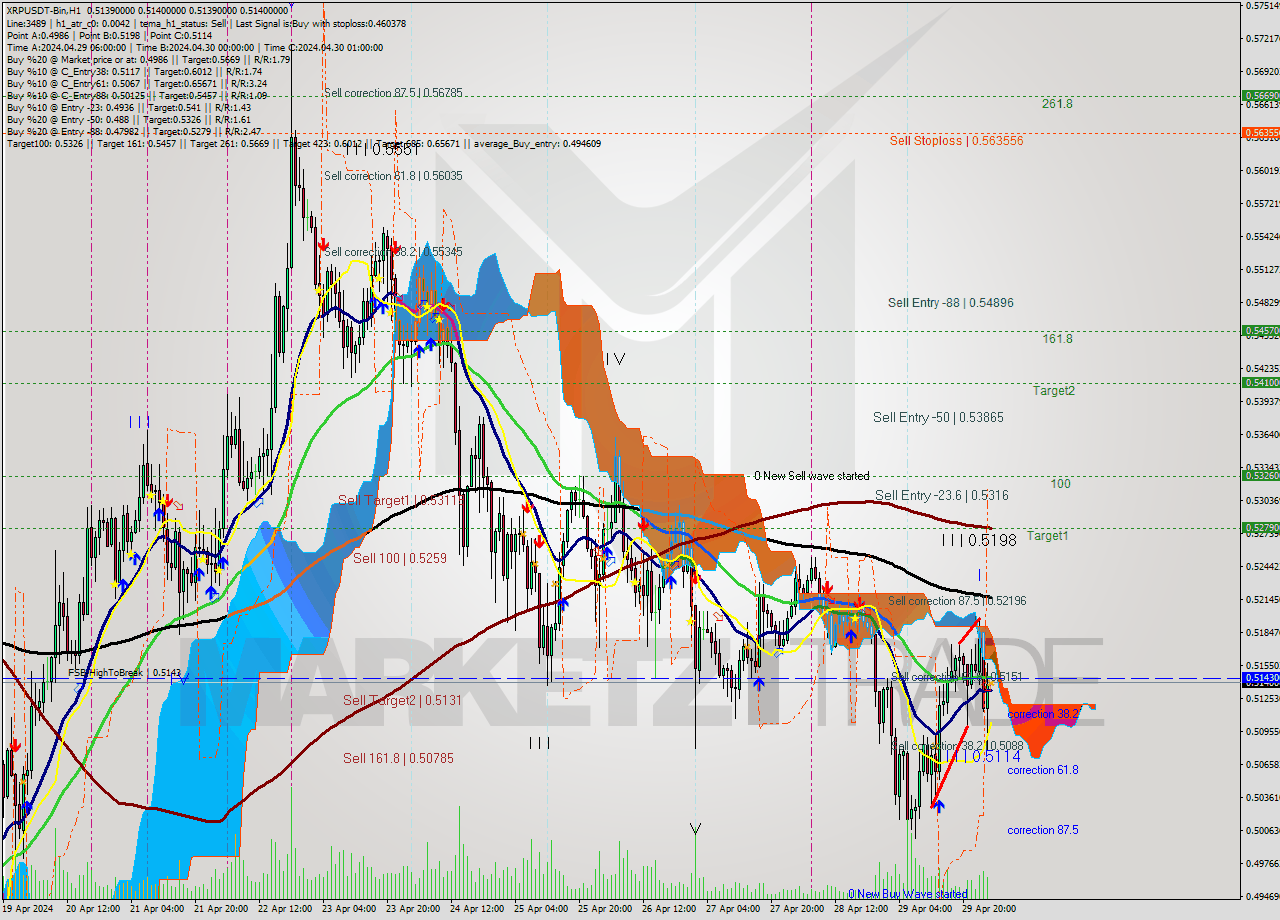Select the Sell Stoploss 0.563556 label
Screen dimensions: 1280x920
tap(956, 141)
